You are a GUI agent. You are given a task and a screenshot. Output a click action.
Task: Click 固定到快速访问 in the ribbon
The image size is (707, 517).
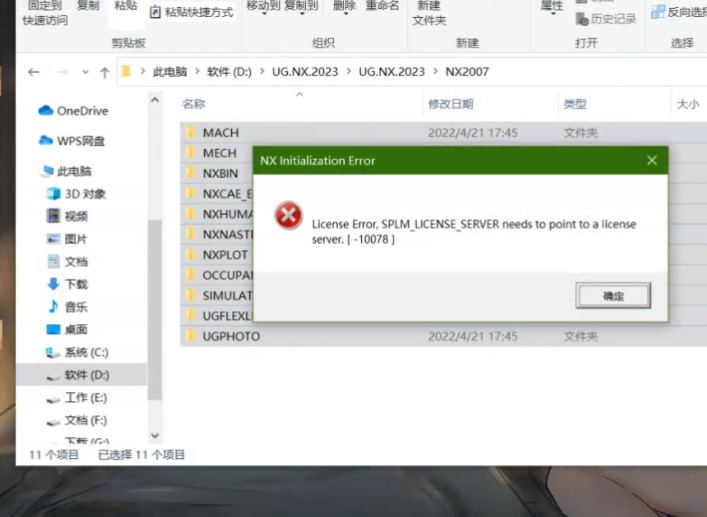click(45, 13)
